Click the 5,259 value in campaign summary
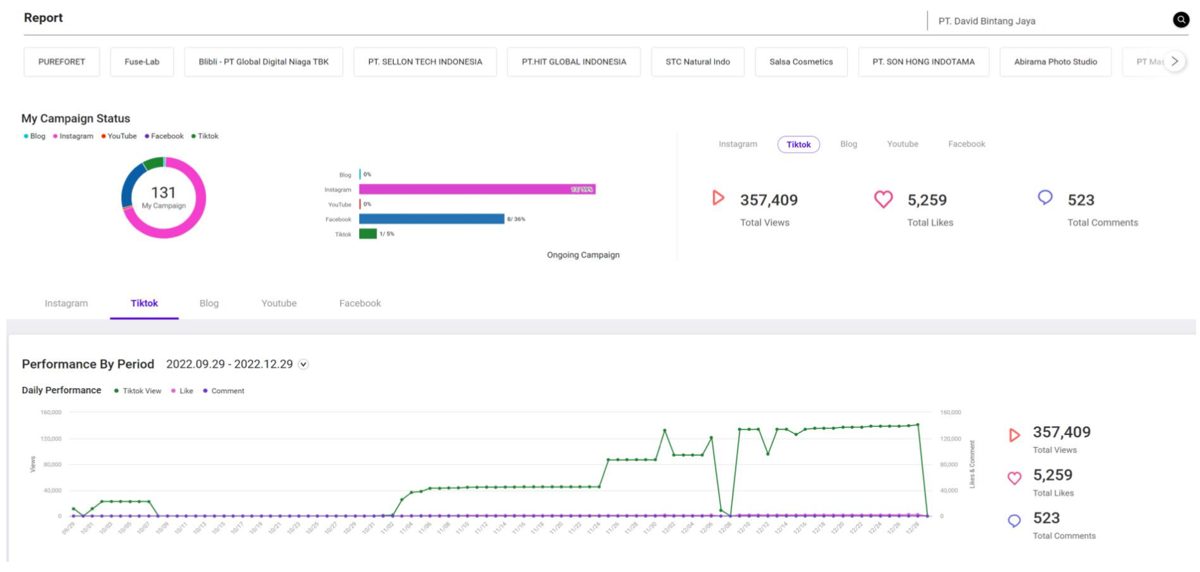 tap(927, 200)
